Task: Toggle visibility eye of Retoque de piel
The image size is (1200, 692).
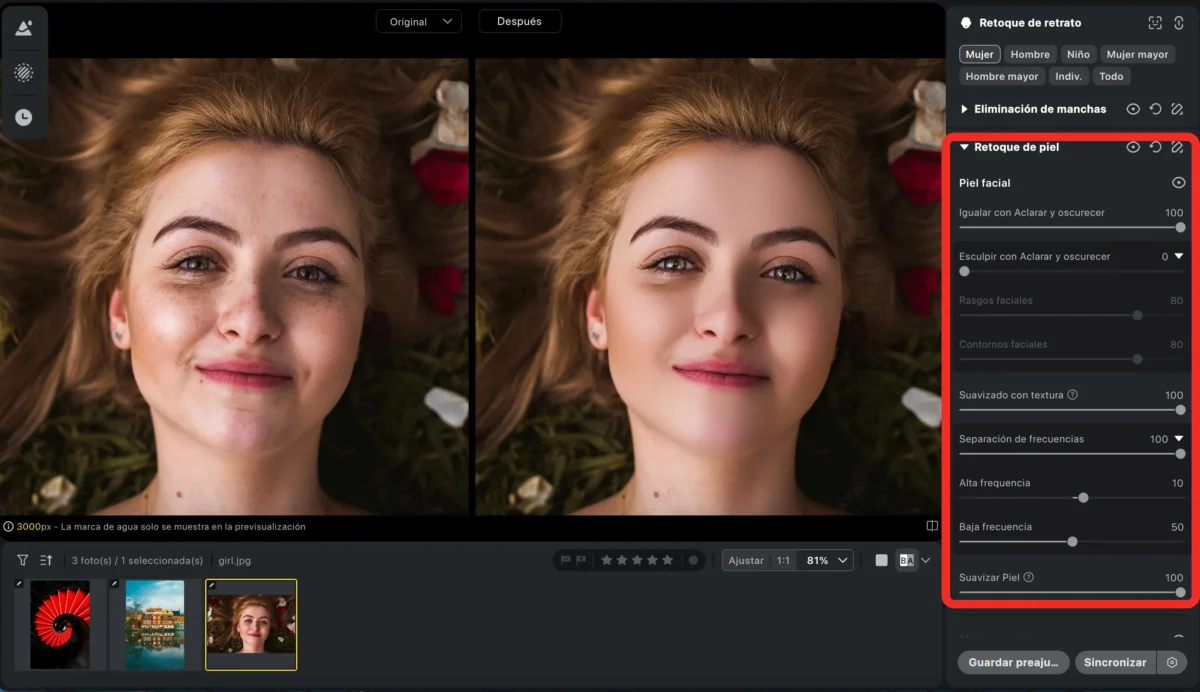Action: [x=1133, y=147]
